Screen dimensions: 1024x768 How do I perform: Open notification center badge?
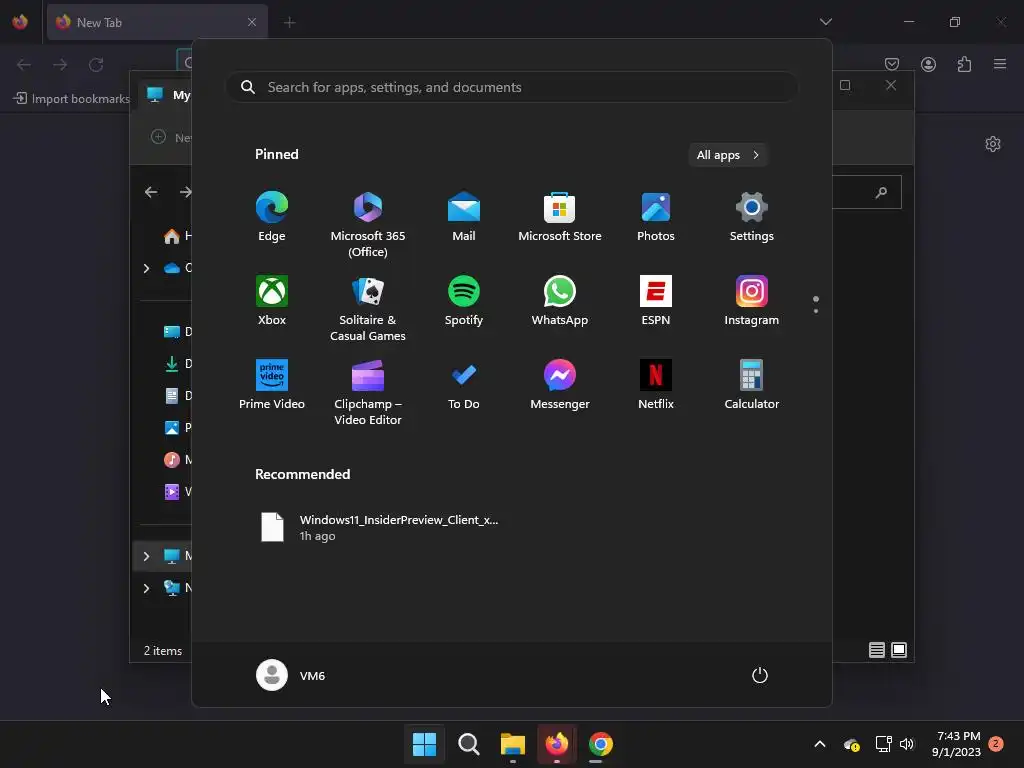(995, 743)
